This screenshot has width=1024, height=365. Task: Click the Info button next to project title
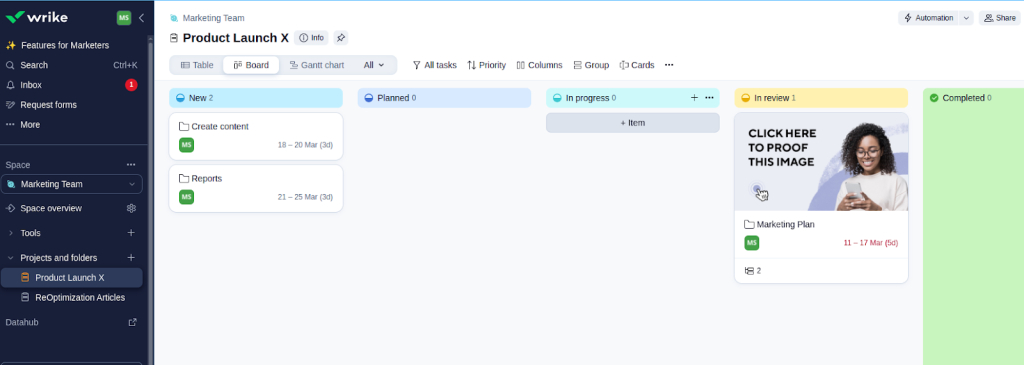point(312,38)
